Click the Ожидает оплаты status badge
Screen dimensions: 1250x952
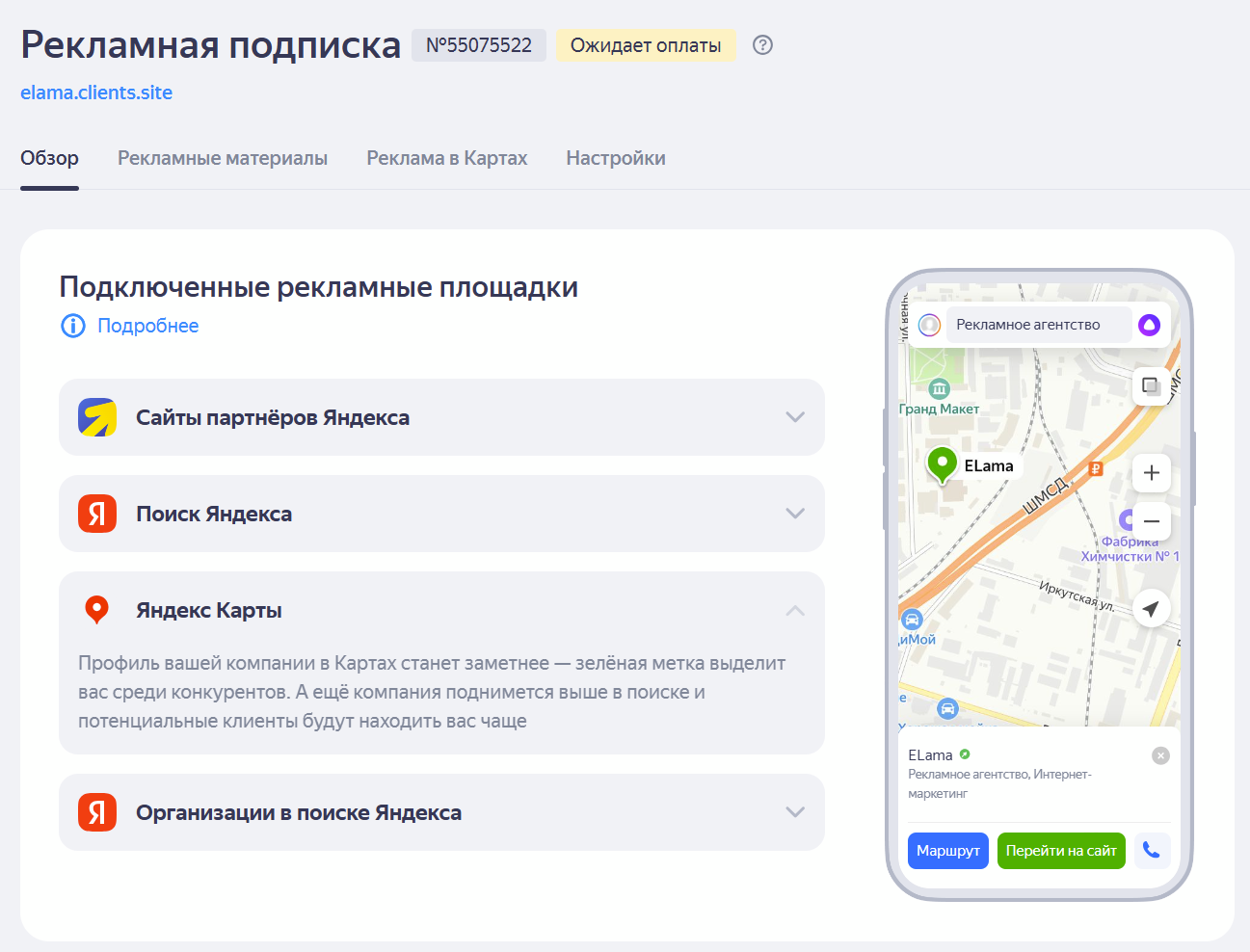click(646, 45)
